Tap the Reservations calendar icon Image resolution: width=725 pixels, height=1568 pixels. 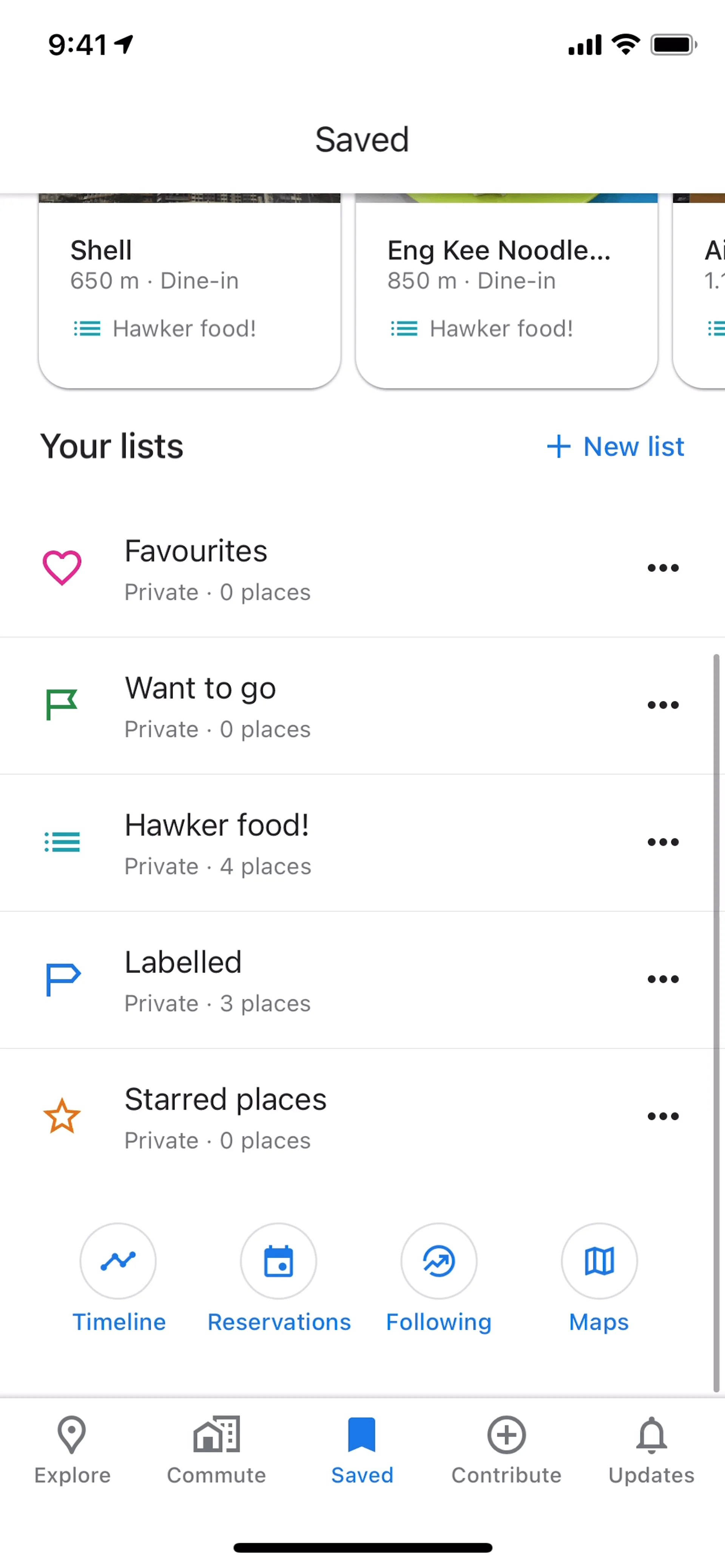coord(278,1261)
